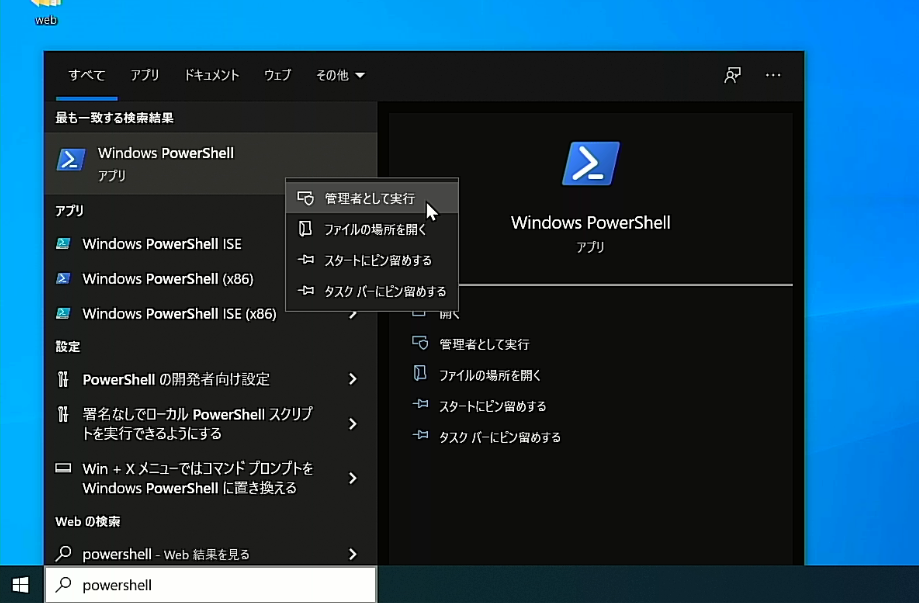The image size is (919, 603).
Task: Click the PowerShell icon in the best match row
Action: point(71,159)
